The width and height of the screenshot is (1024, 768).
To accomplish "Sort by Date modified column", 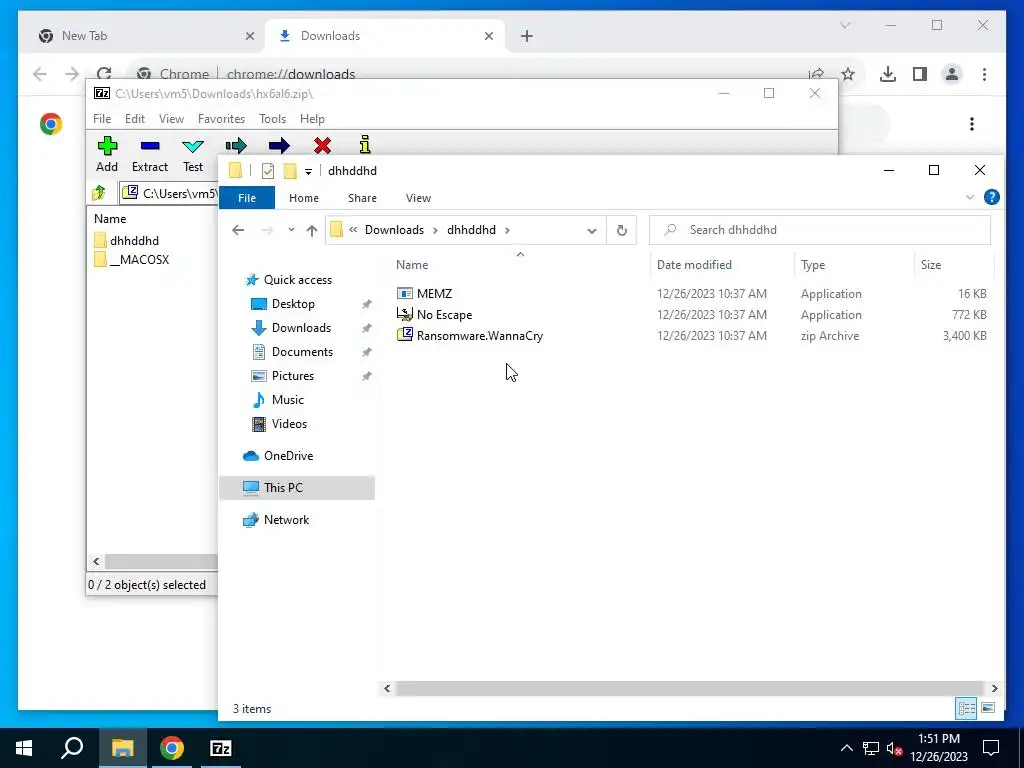I will click(x=694, y=265).
